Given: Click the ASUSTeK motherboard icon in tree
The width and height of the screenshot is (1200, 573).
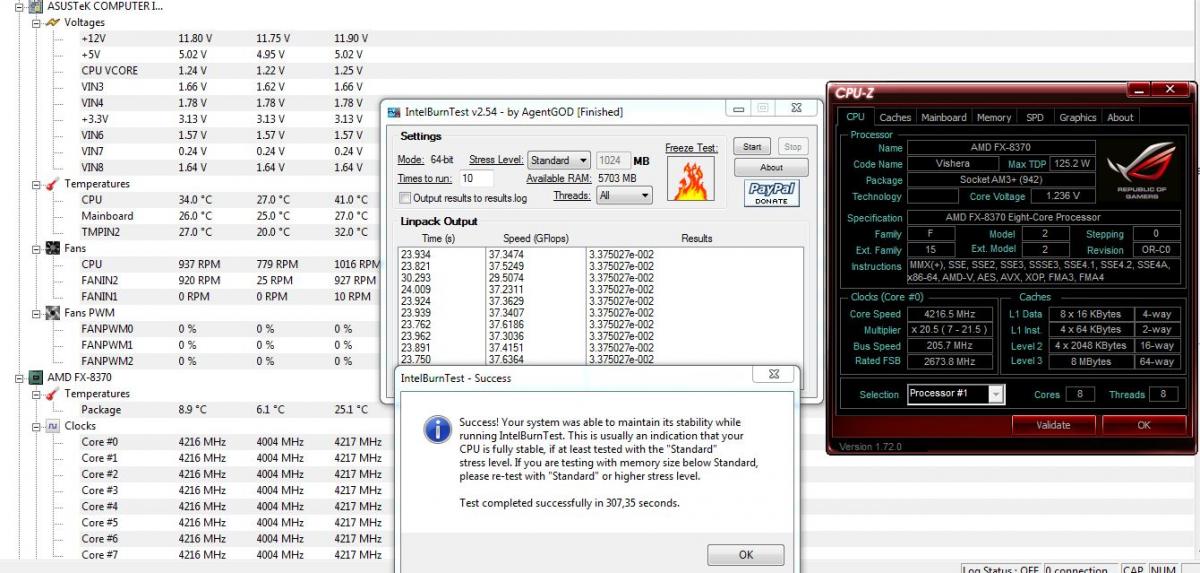Looking at the screenshot, I should click(37, 6).
